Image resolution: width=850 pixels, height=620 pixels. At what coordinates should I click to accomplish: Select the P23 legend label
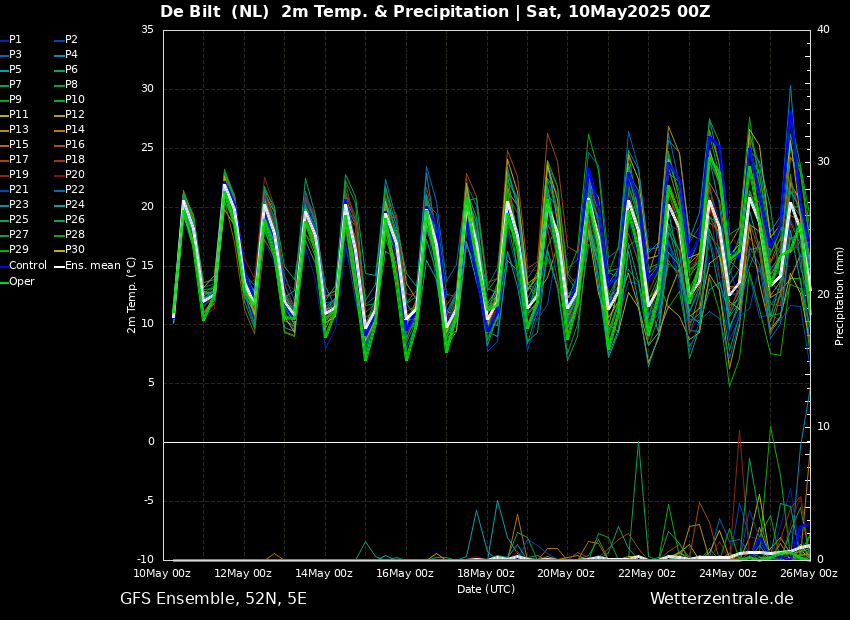(14, 204)
